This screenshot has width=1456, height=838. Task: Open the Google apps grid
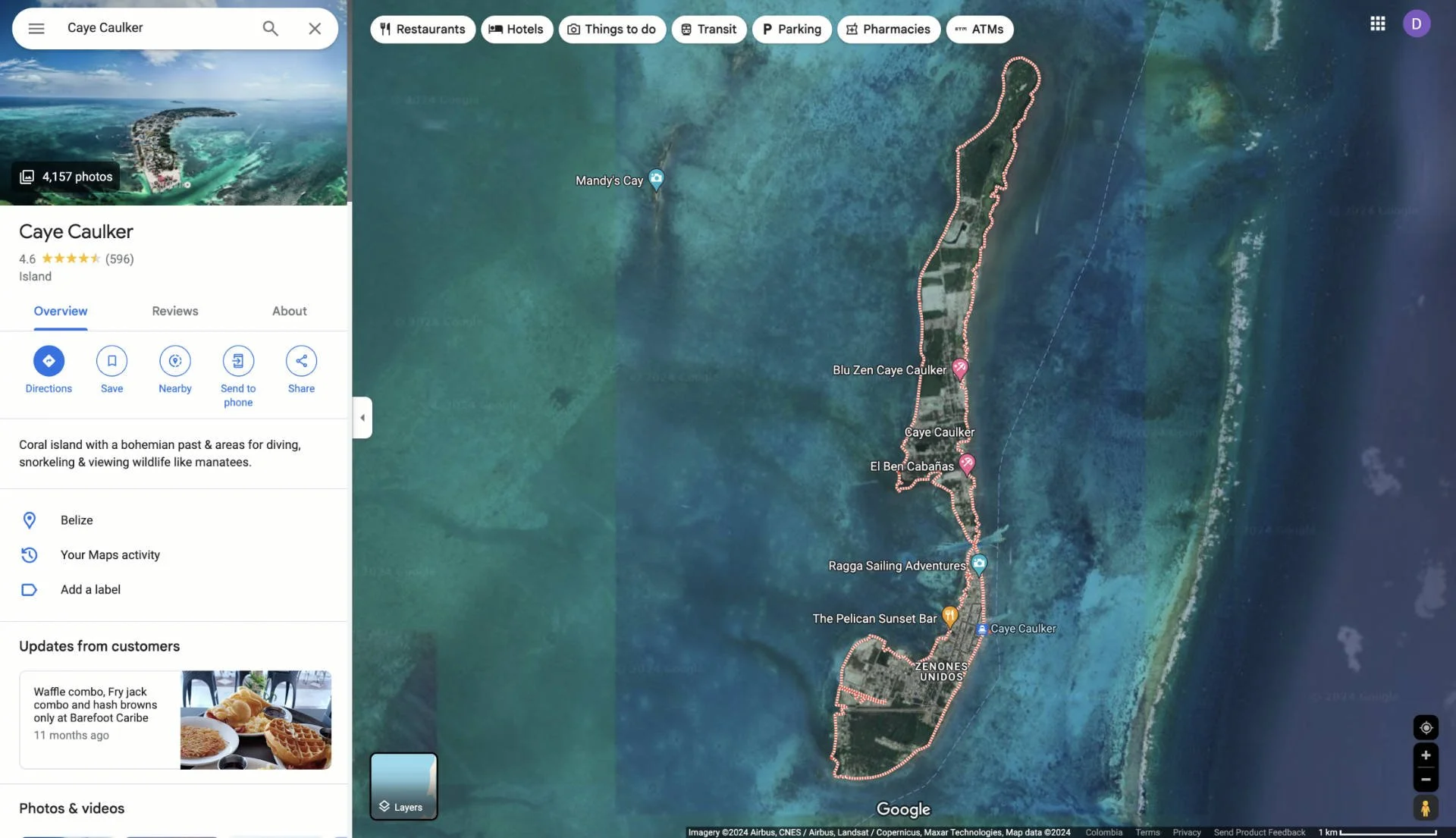(1378, 24)
